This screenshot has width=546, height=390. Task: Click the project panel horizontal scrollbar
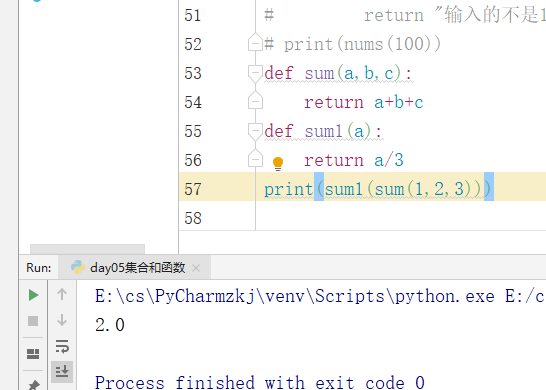click(x=87, y=249)
